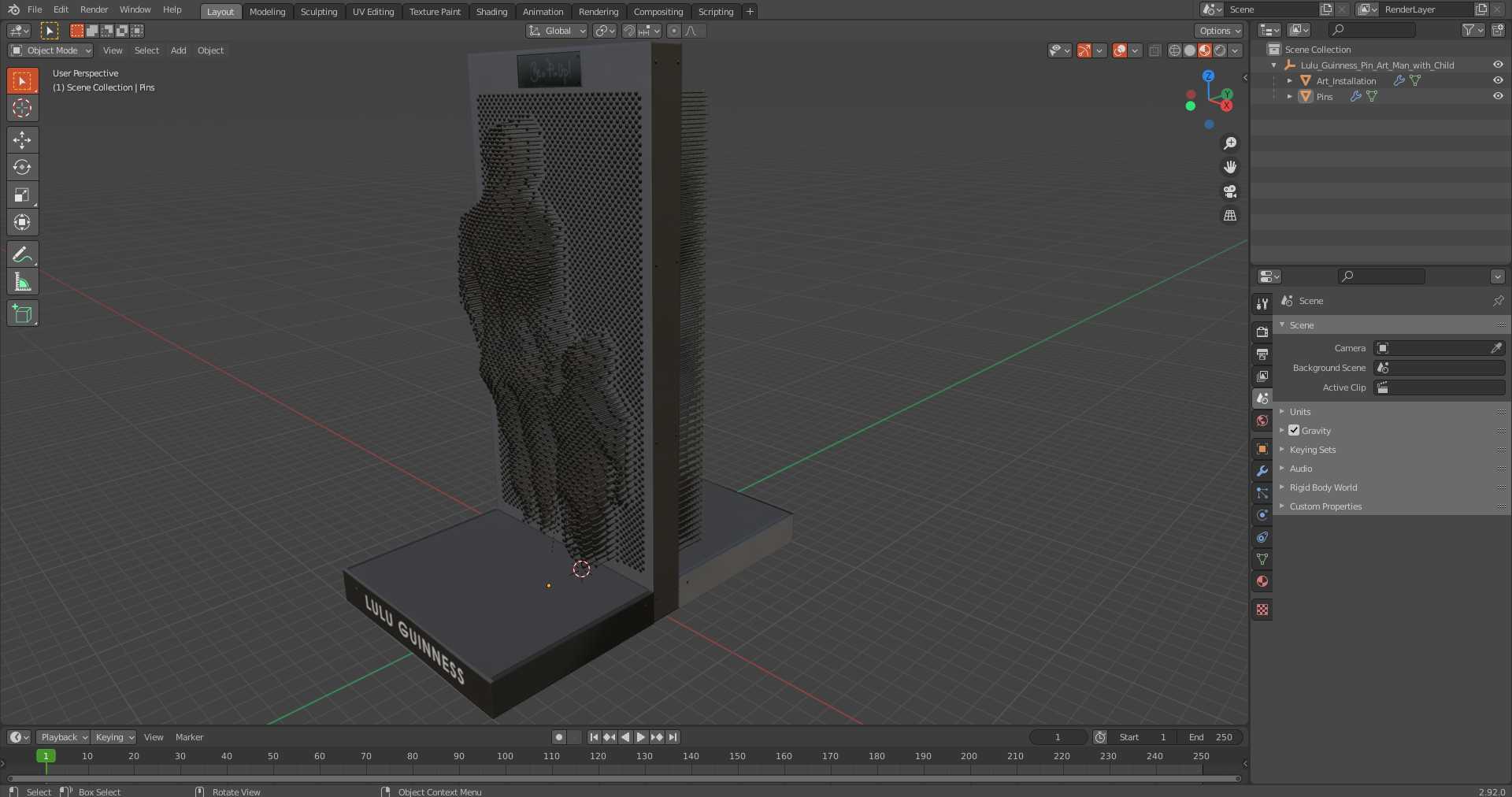Open the Material properties tab

(1262, 581)
